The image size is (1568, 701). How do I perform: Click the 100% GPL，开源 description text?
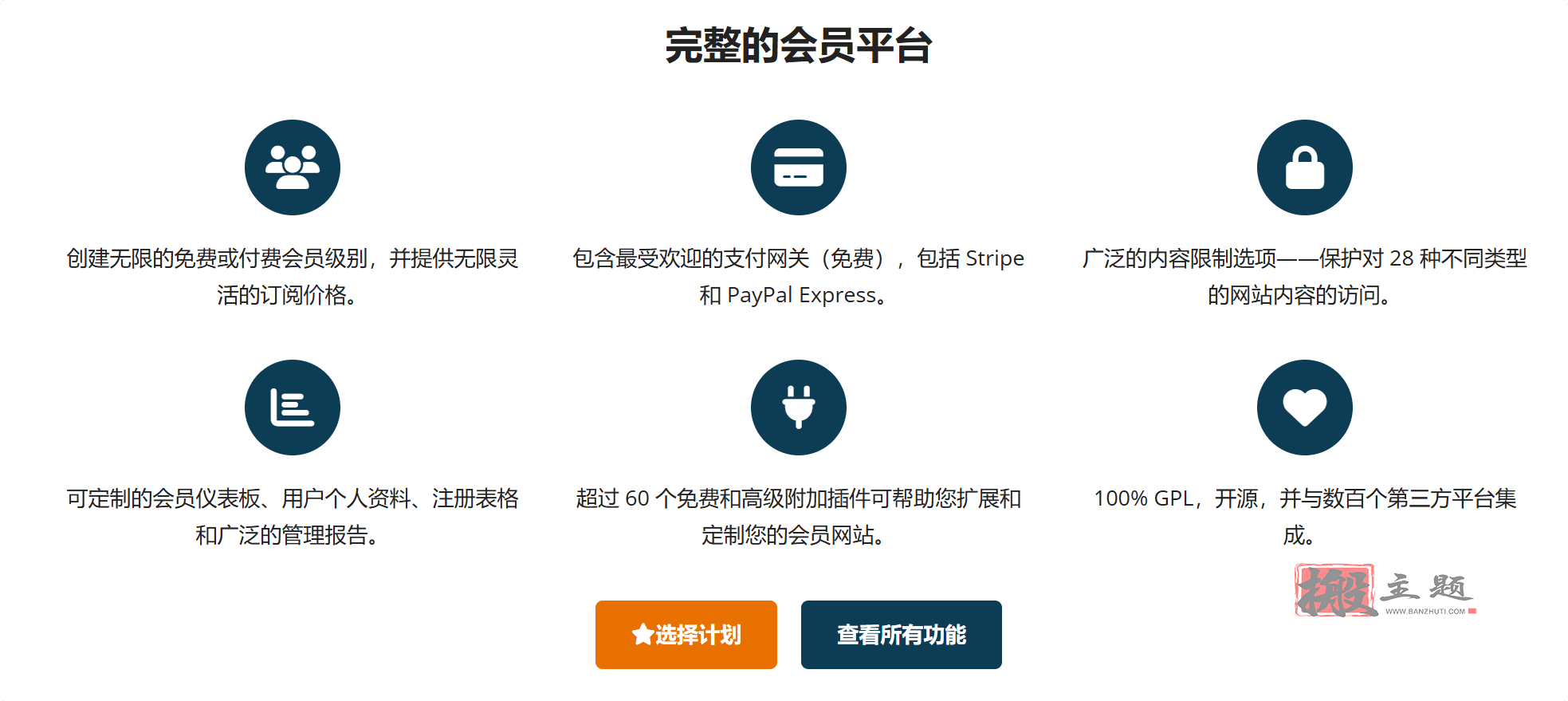click(1305, 517)
